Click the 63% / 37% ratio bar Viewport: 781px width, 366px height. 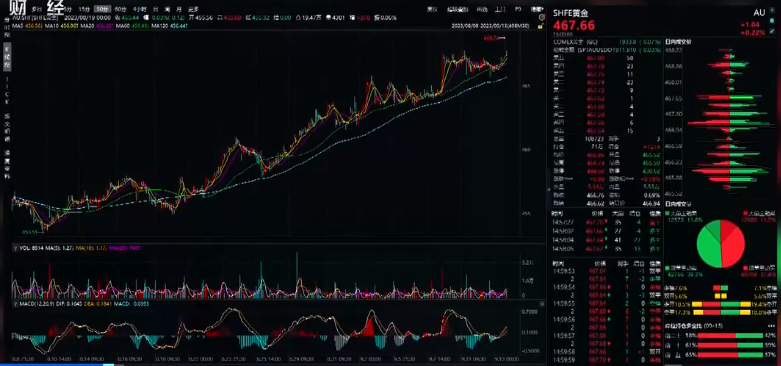pyautogui.click(x=729, y=355)
